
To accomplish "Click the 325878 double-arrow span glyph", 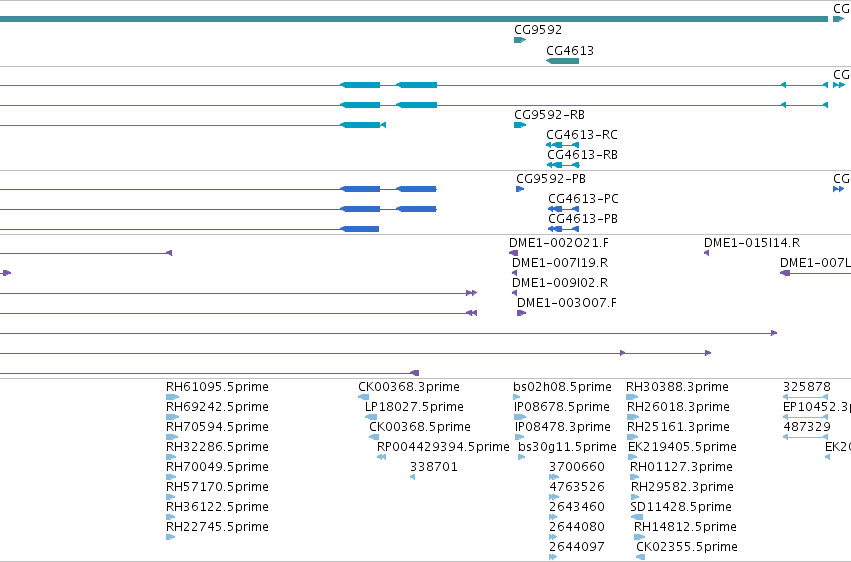I will tap(805, 397).
